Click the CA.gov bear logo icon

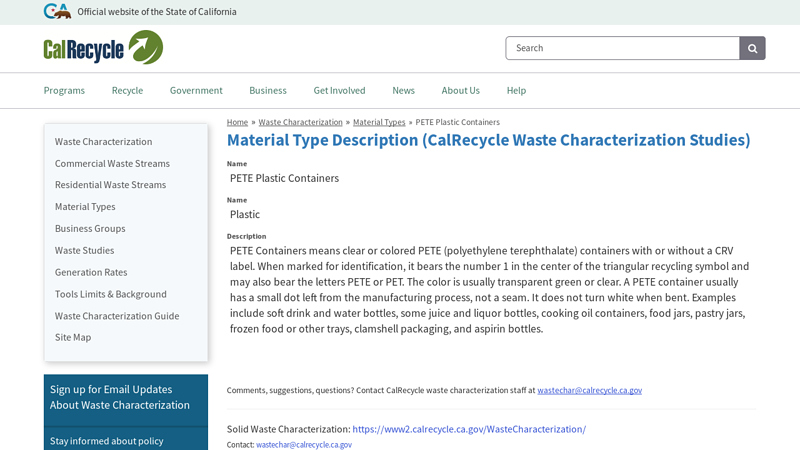pos(57,11)
